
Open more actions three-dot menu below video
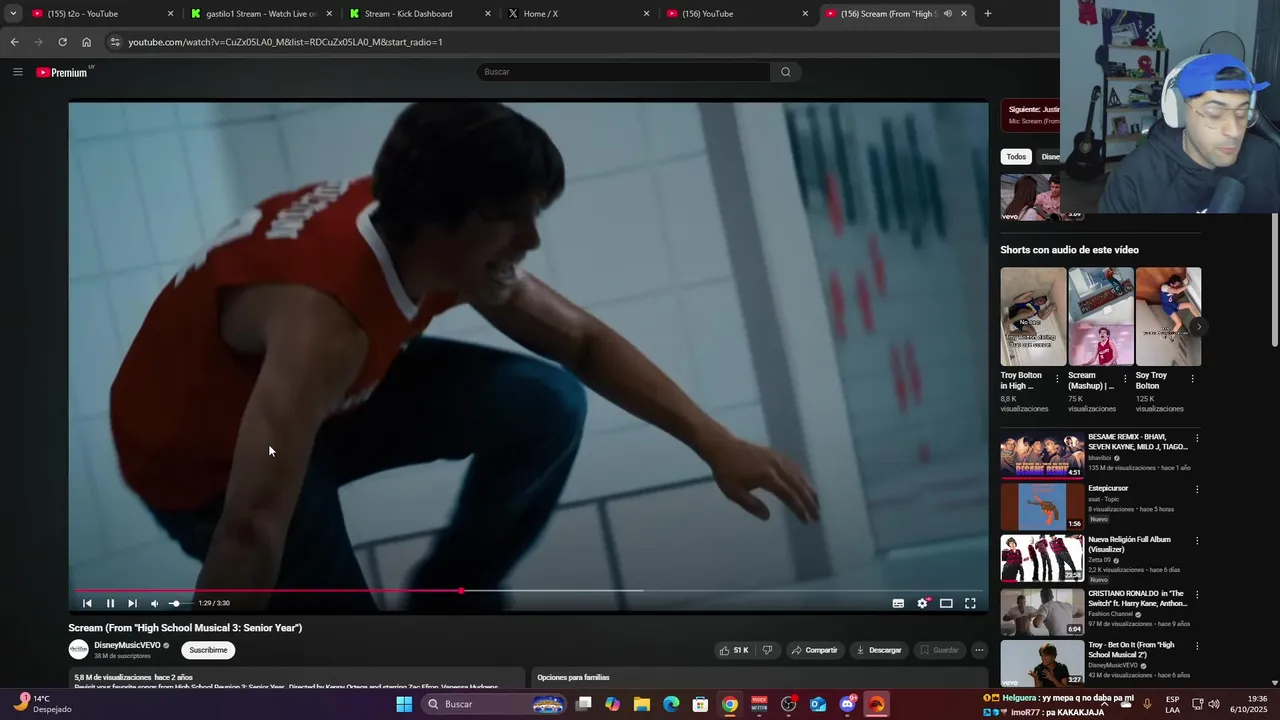coord(979,650)
